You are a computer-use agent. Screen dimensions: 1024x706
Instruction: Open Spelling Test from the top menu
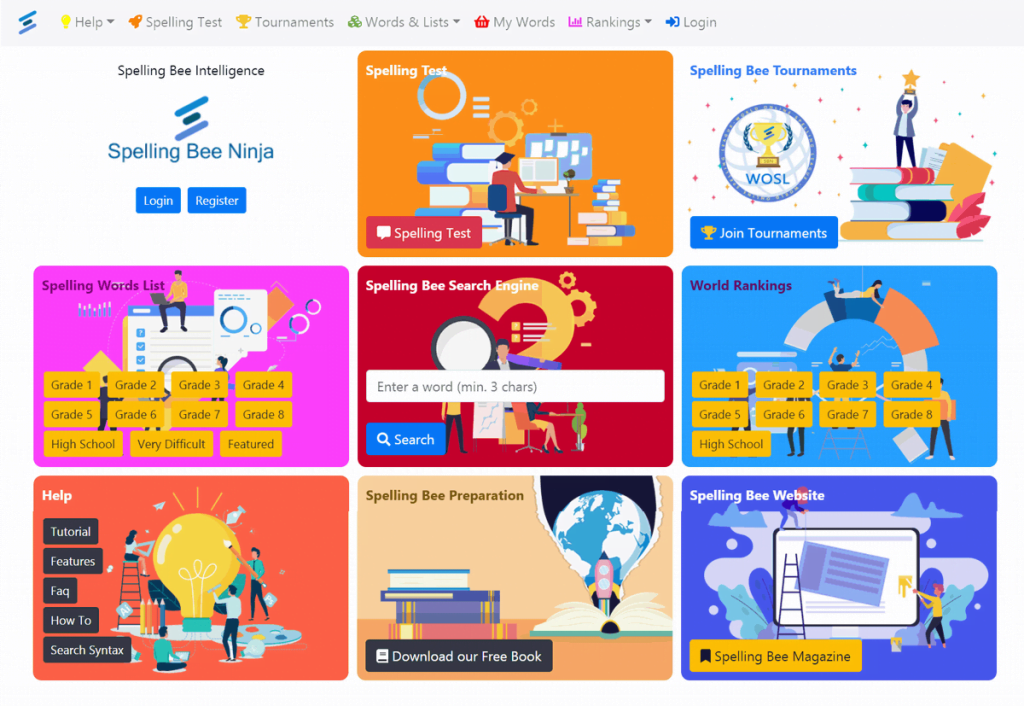pos(175,22)
